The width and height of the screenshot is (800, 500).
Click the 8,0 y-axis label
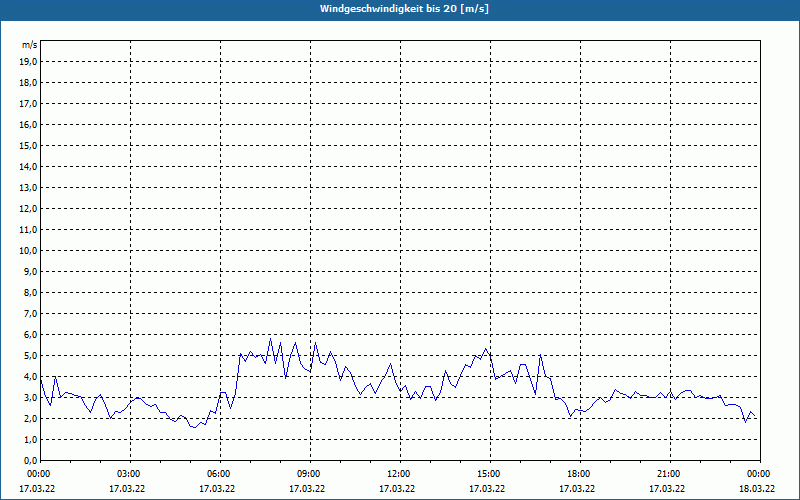point(31,292)
